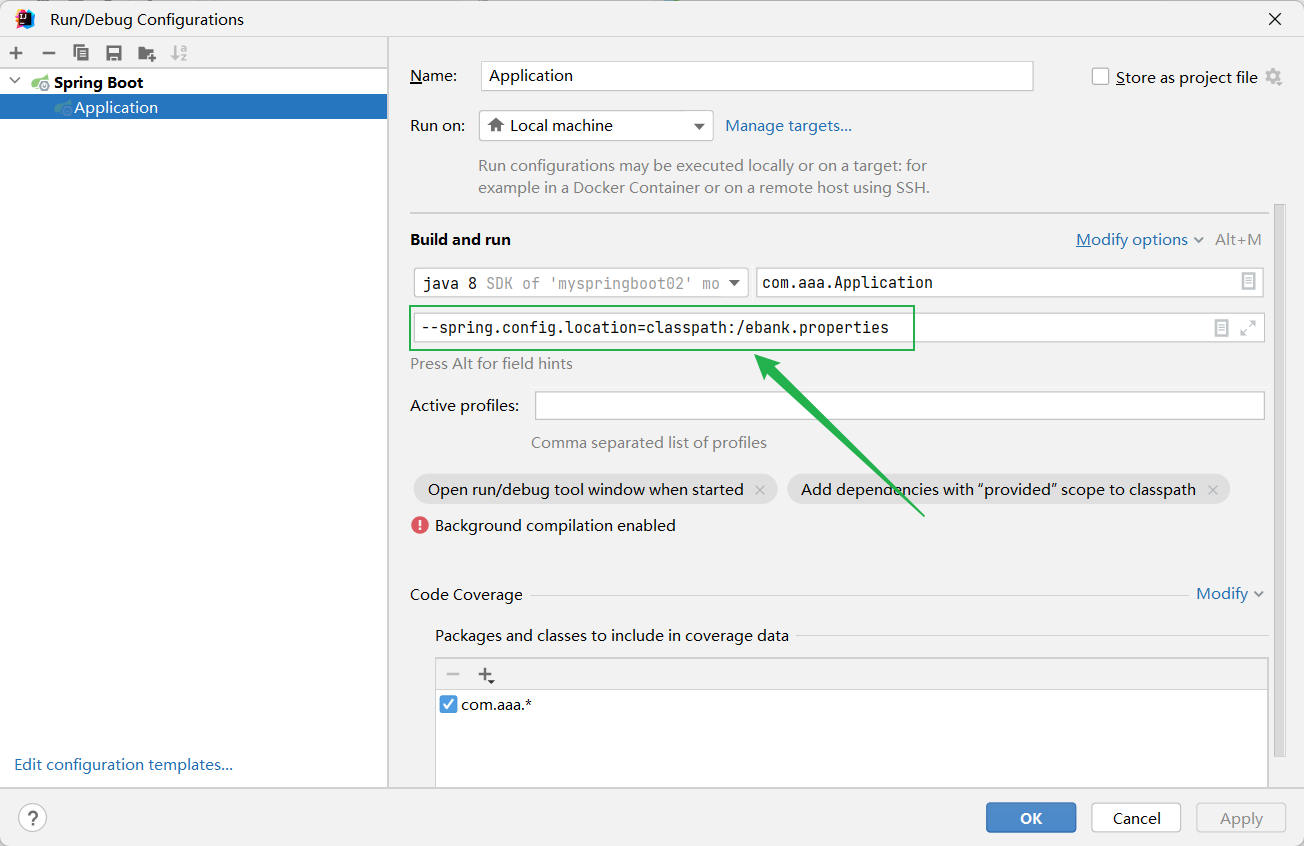Open the Code Coverage Modify dropdown

pos(1230,594)
